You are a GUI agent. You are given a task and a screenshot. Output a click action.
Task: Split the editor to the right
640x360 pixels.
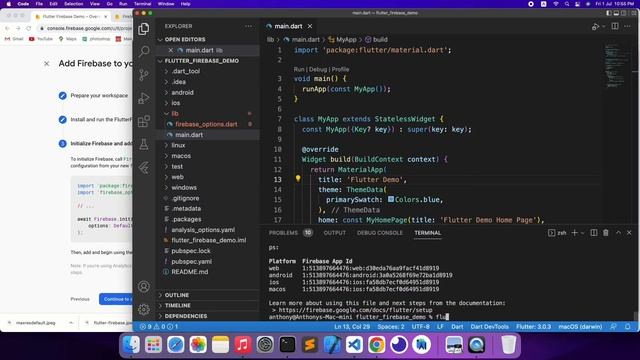coord(615,26)
